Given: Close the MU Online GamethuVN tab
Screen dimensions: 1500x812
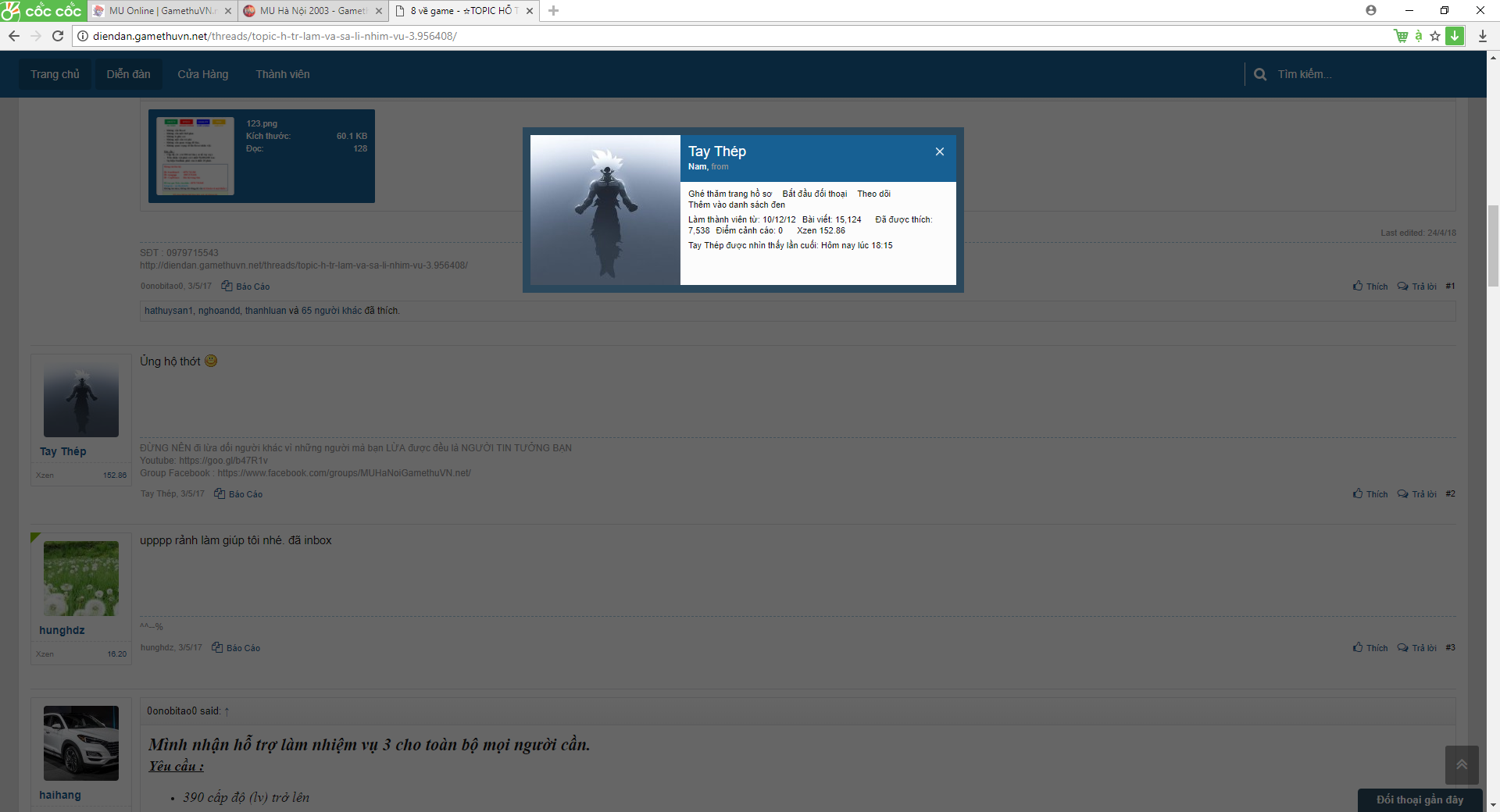Looking at the screenshot, I should pyautogui.click(x=228, y=11).
